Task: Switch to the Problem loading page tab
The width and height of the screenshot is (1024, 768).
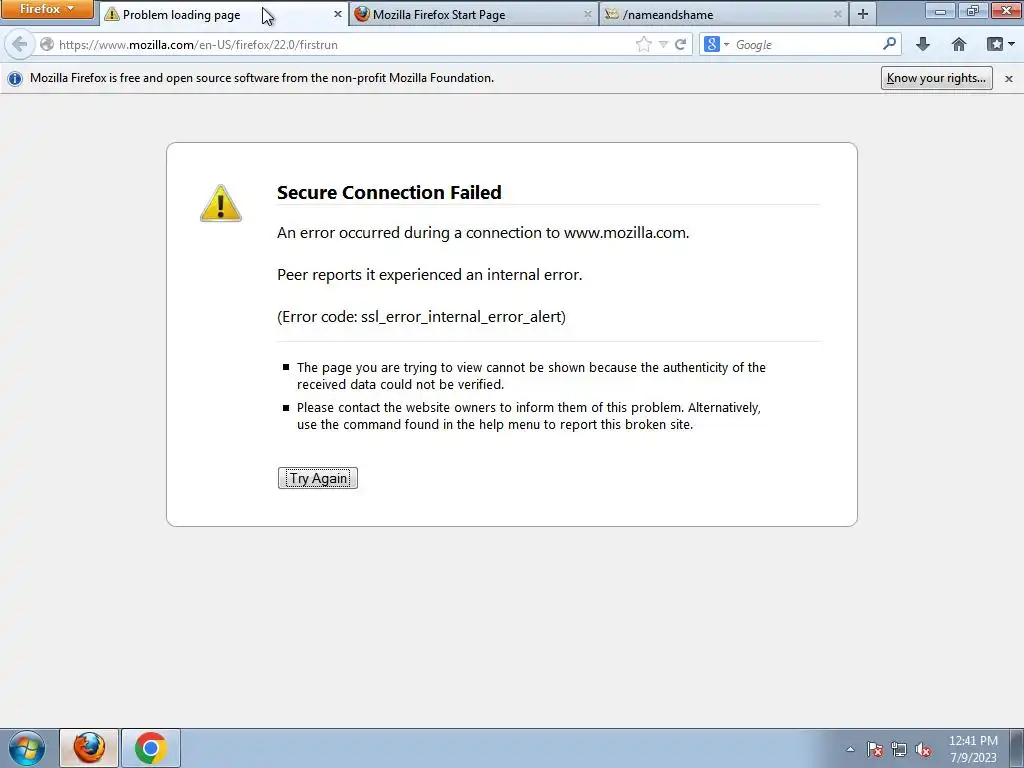Action: tap(224, 14)
